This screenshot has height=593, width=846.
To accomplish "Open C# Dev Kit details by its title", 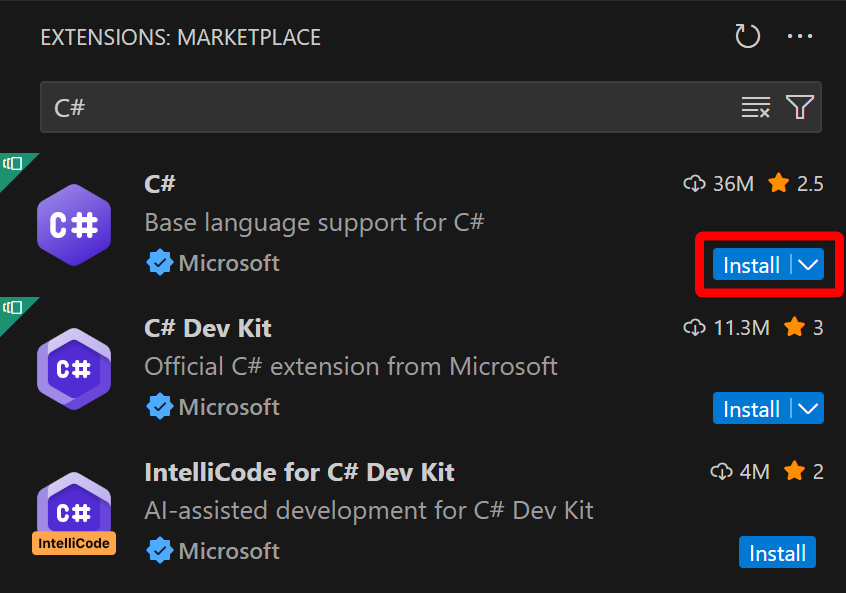I will pos(208,327).
